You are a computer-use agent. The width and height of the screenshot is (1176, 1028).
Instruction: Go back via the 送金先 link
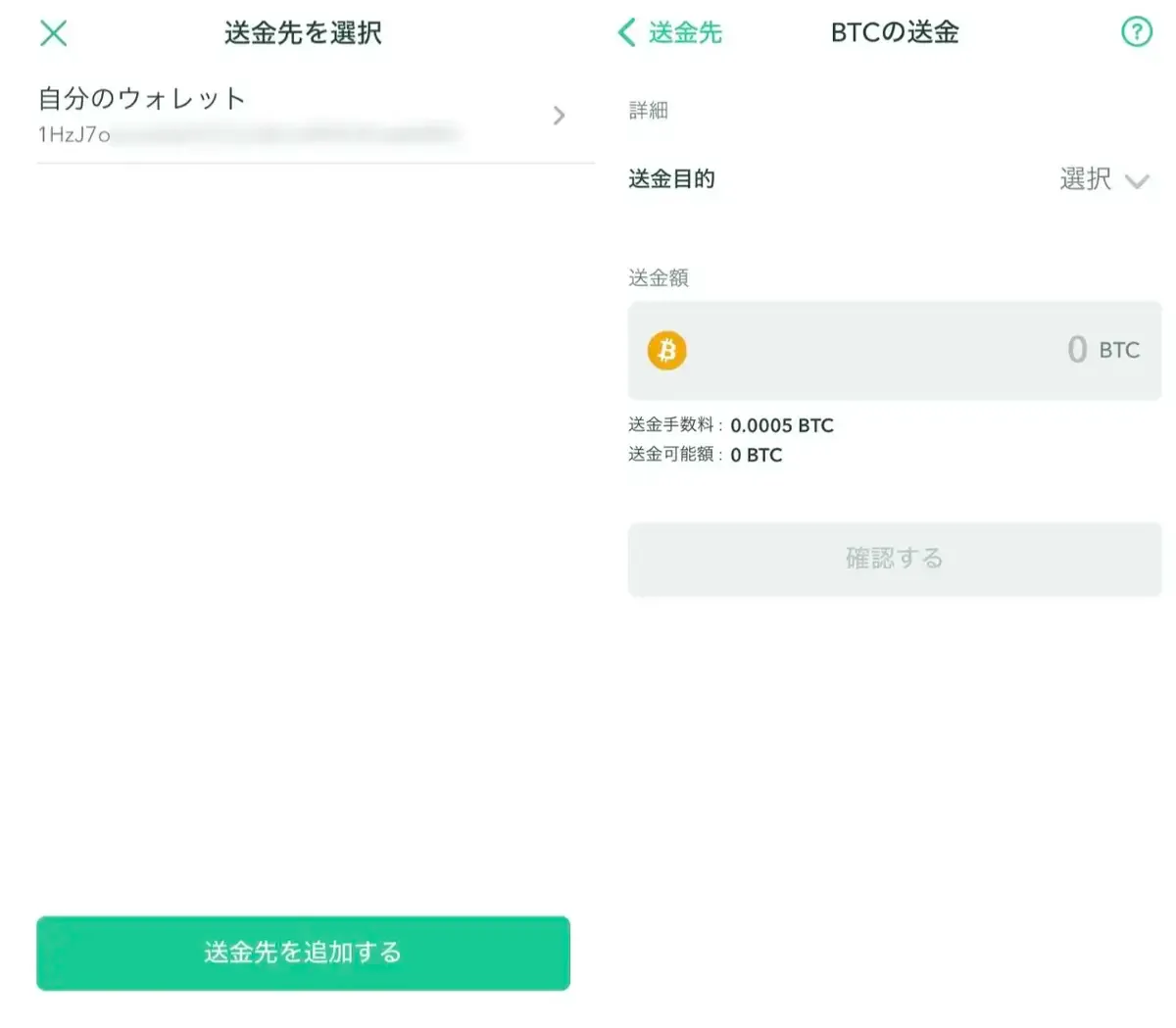click(685, 32)
